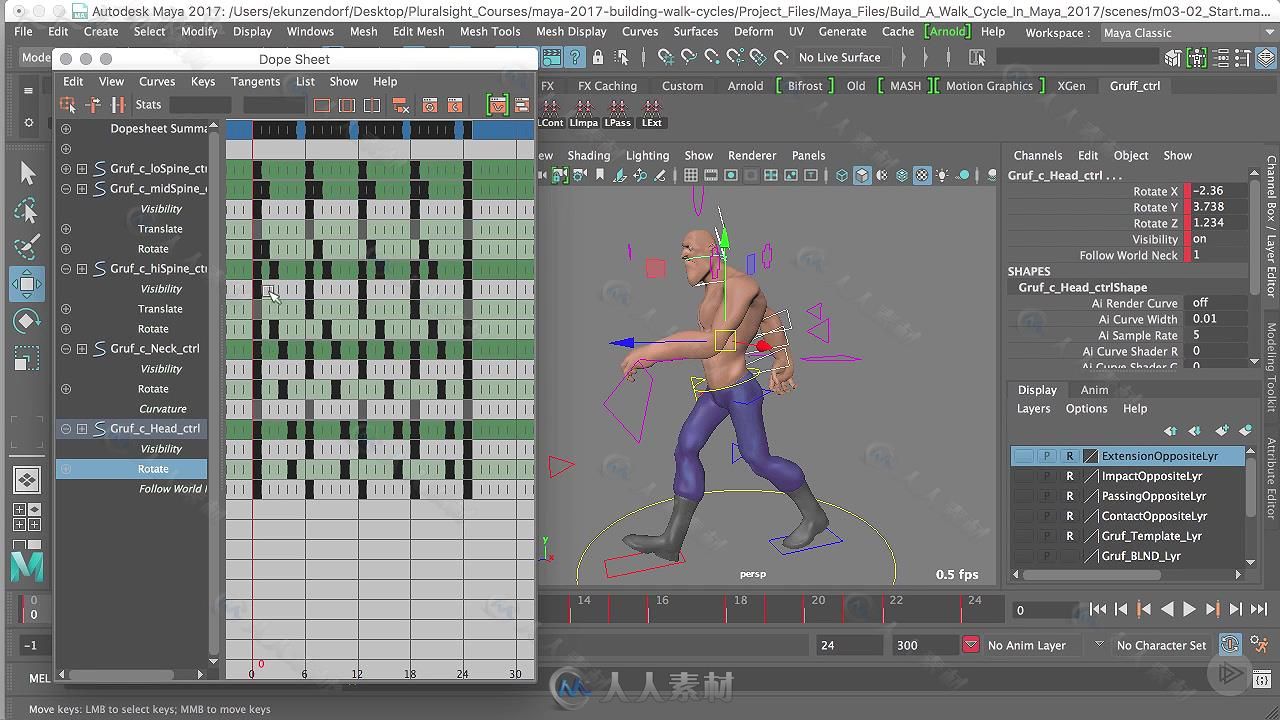Activate the Scale tool in toolbox

[27, 358]
